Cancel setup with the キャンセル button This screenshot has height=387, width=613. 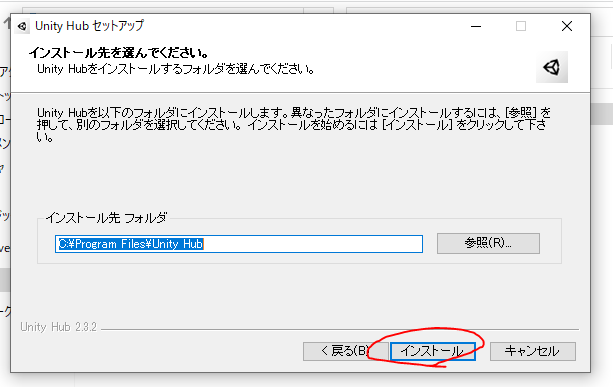(x=532, y=351)
